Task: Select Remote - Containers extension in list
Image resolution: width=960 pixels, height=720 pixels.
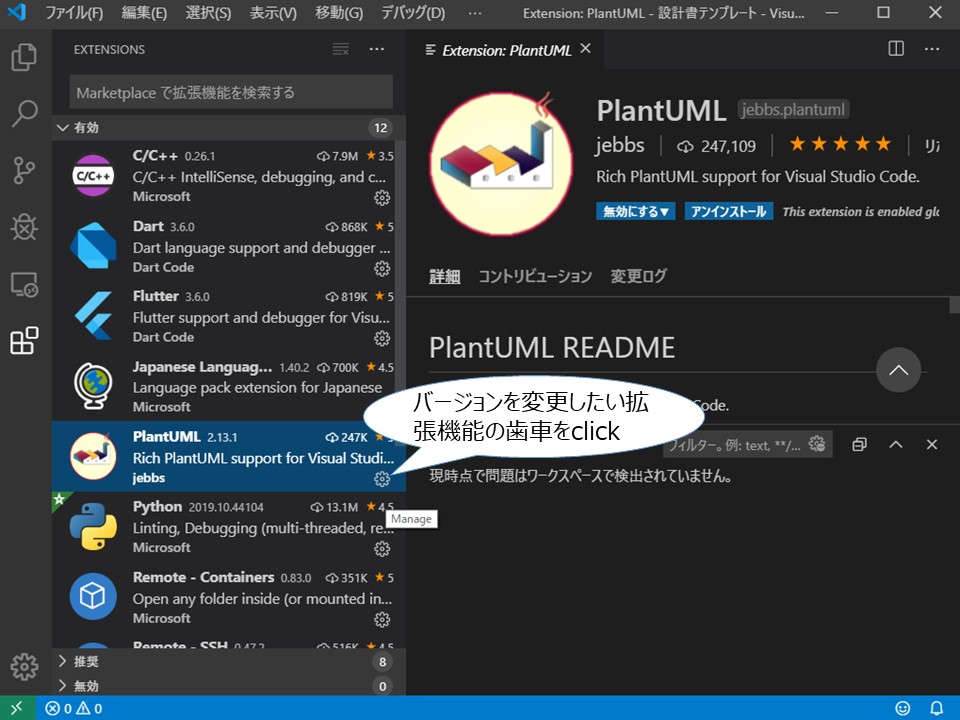Action: tap(229, 596)
